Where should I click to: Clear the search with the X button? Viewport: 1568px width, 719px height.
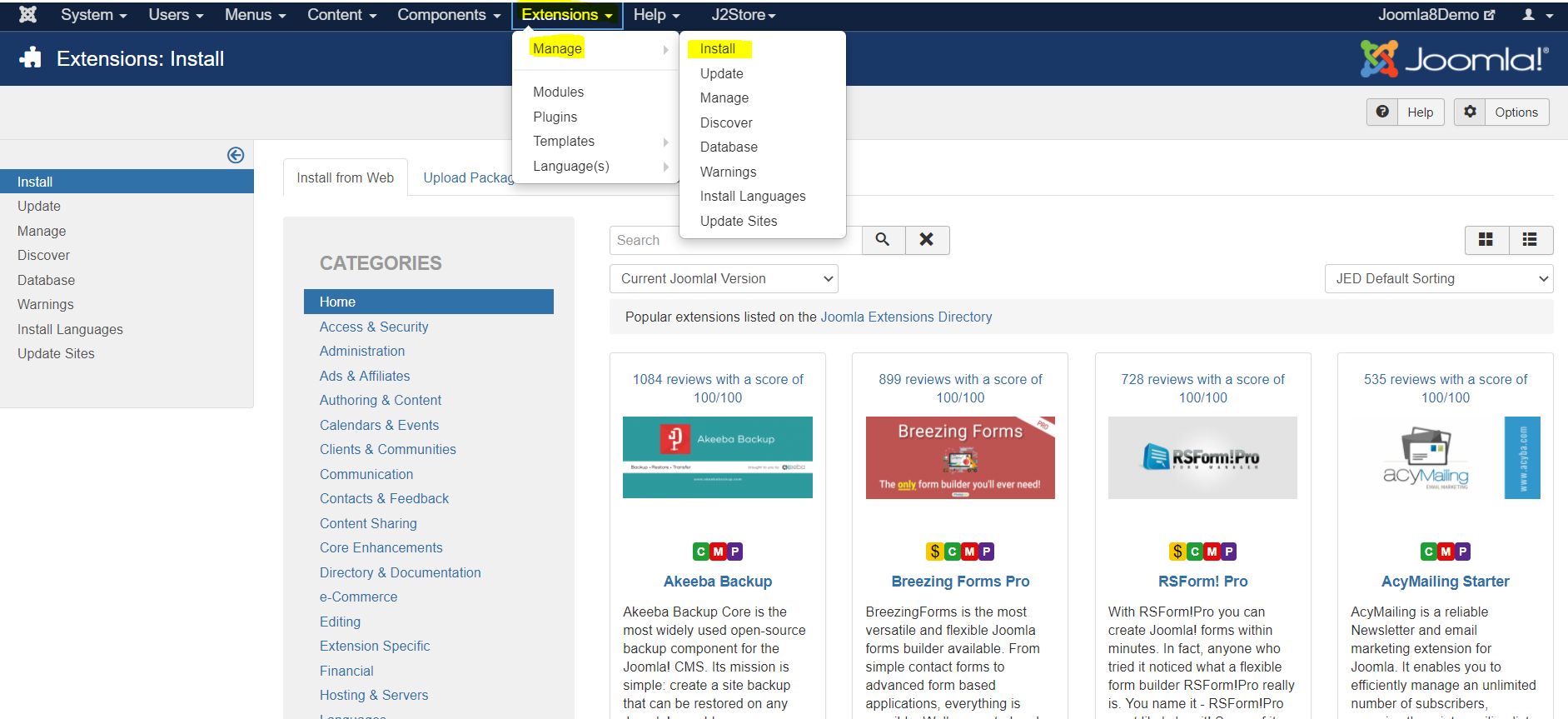click(927, 240)
